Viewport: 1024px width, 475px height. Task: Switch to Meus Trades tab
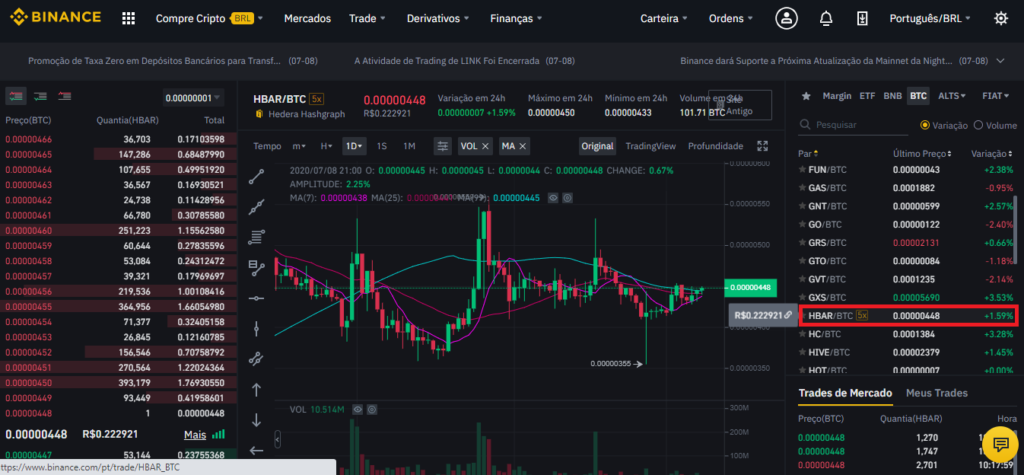tap(936, 393)
